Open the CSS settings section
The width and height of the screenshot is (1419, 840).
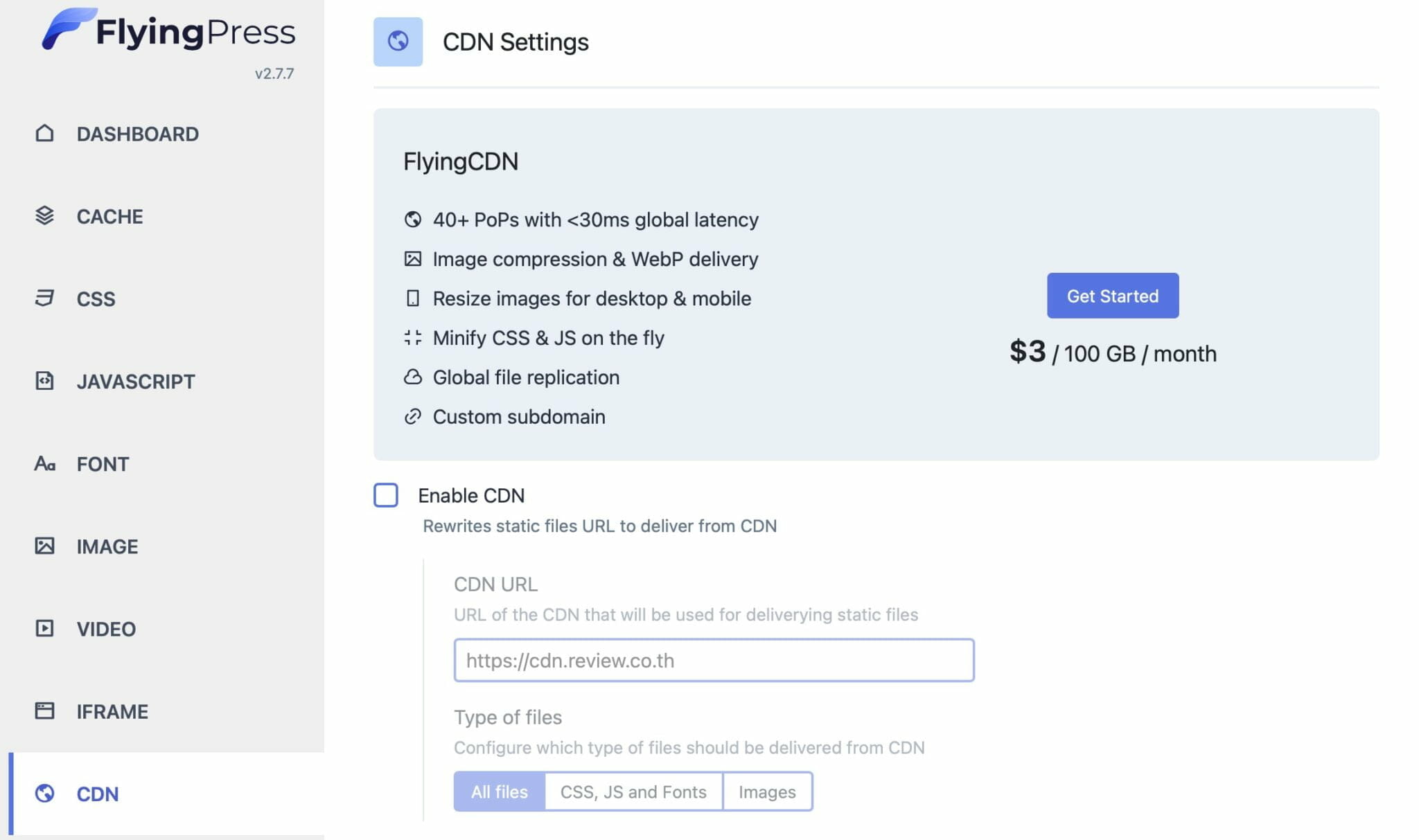tap(96, 298)
